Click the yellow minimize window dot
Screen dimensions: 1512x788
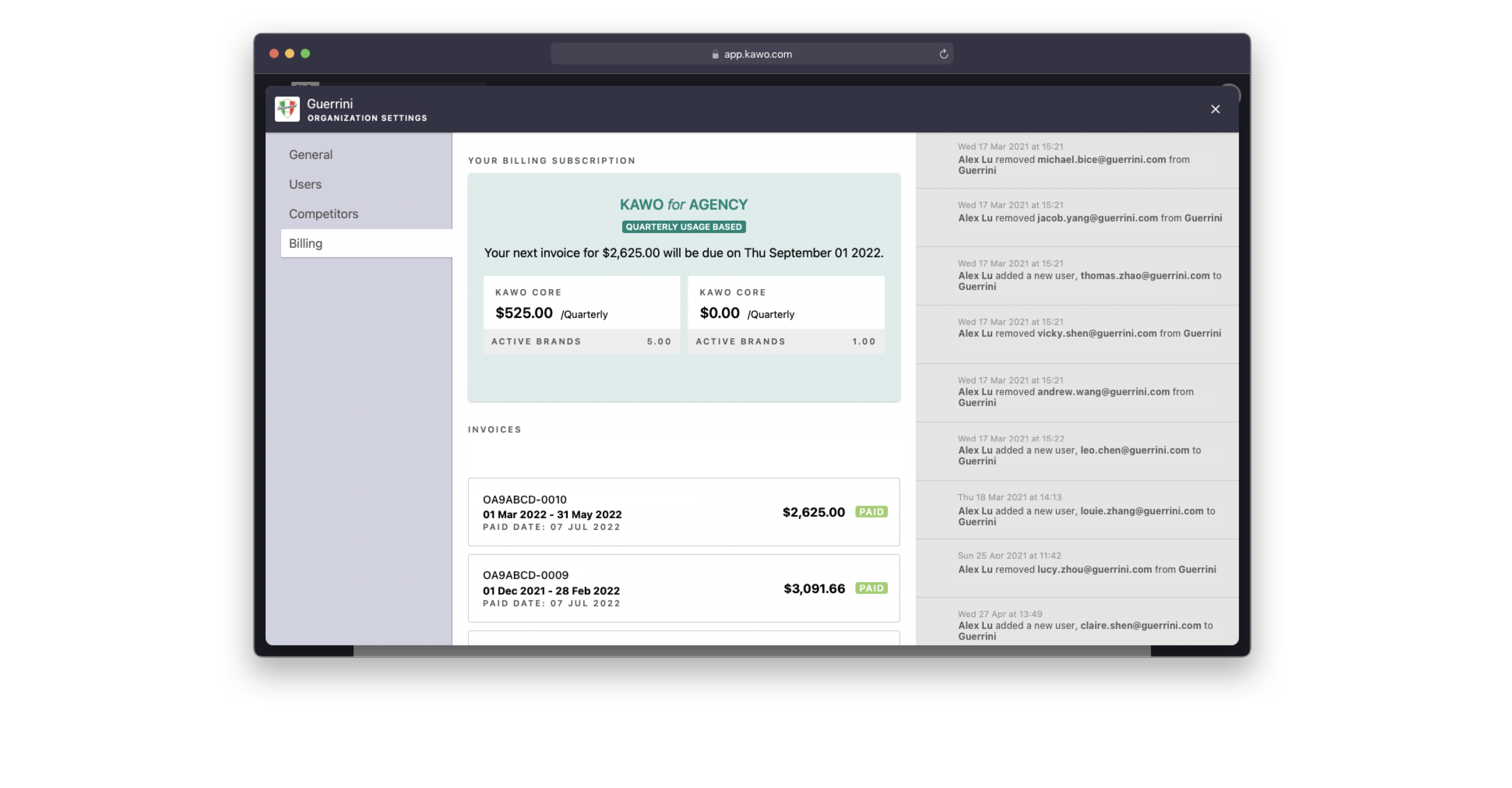(x=289, y=54)
